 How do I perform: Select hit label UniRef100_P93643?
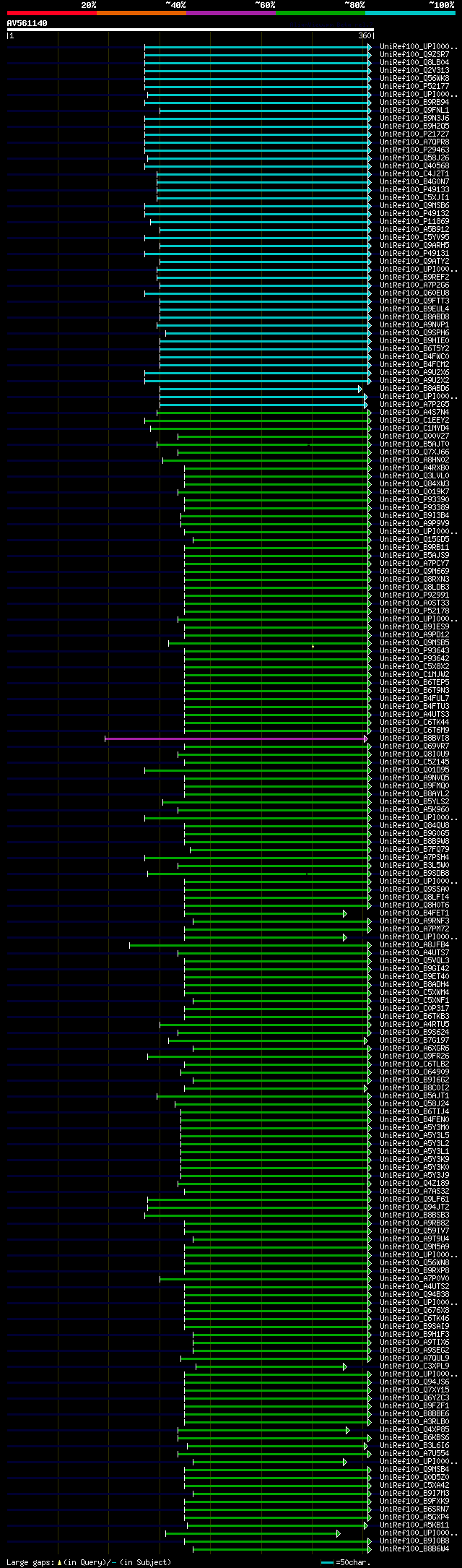414,650
